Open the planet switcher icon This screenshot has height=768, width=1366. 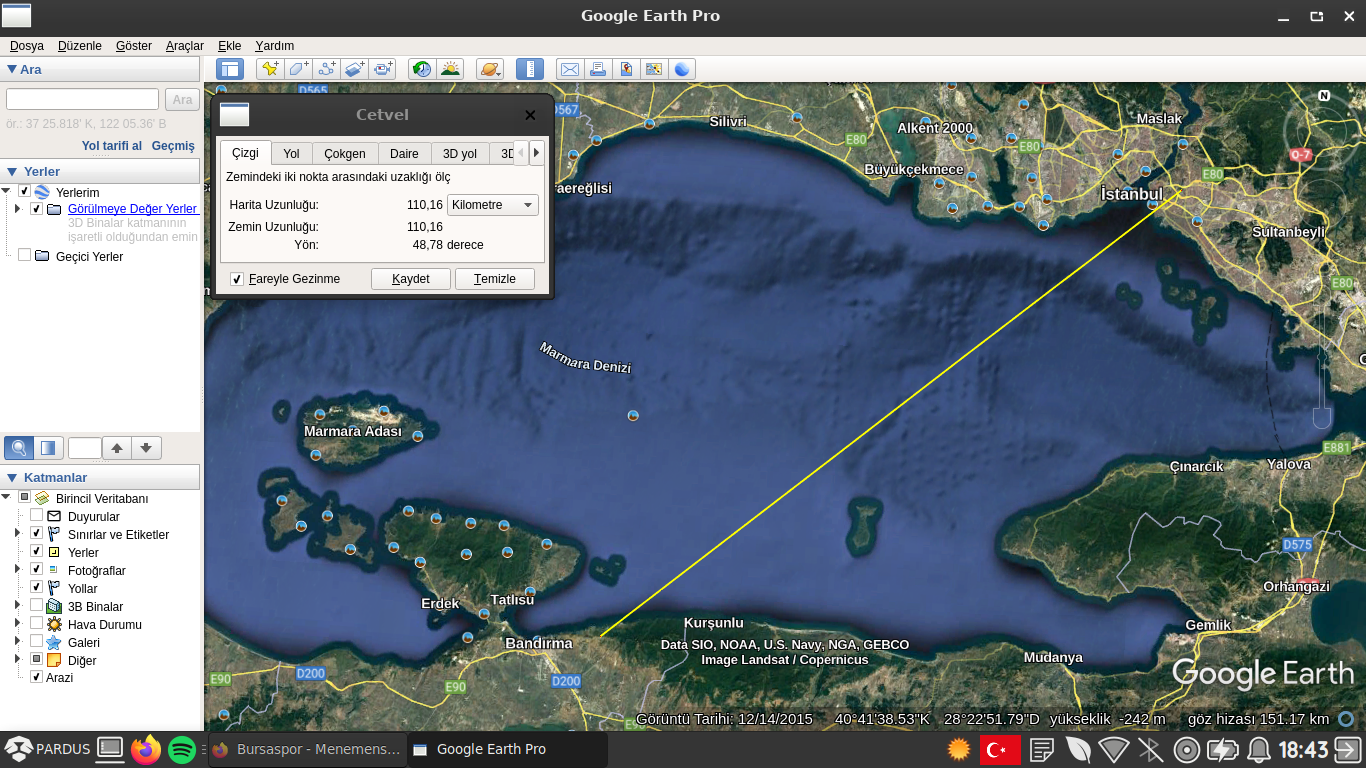pos(490,69)
